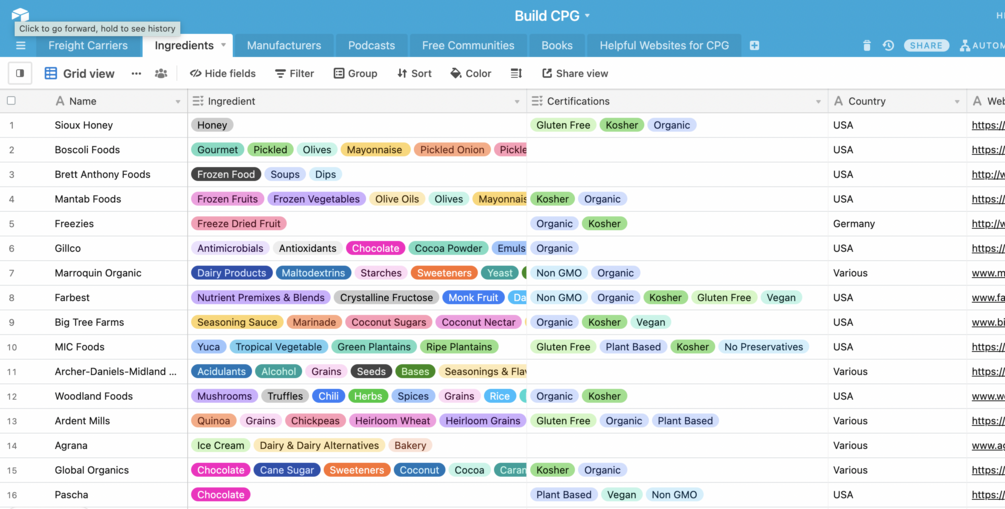Click the Certifications field multi-select icon
This screenshot has width=1005, height=509.
(x=536, y=101)
